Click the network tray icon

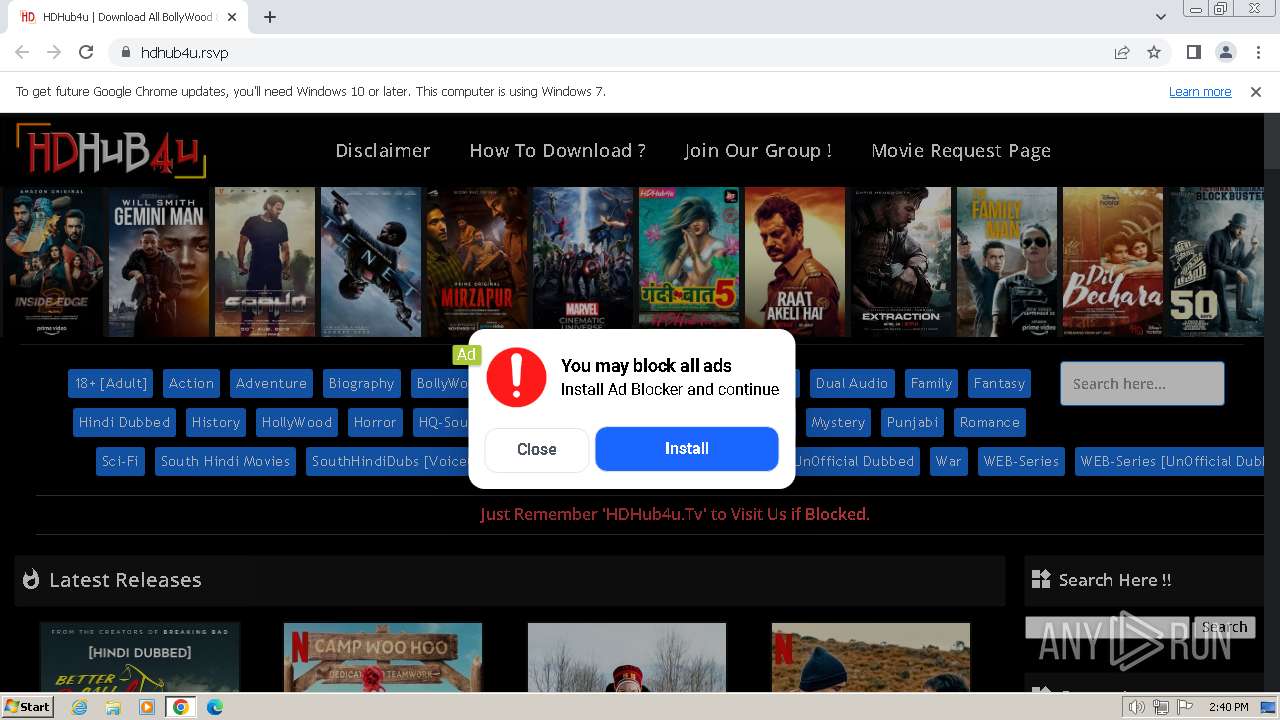(1161, 707)
